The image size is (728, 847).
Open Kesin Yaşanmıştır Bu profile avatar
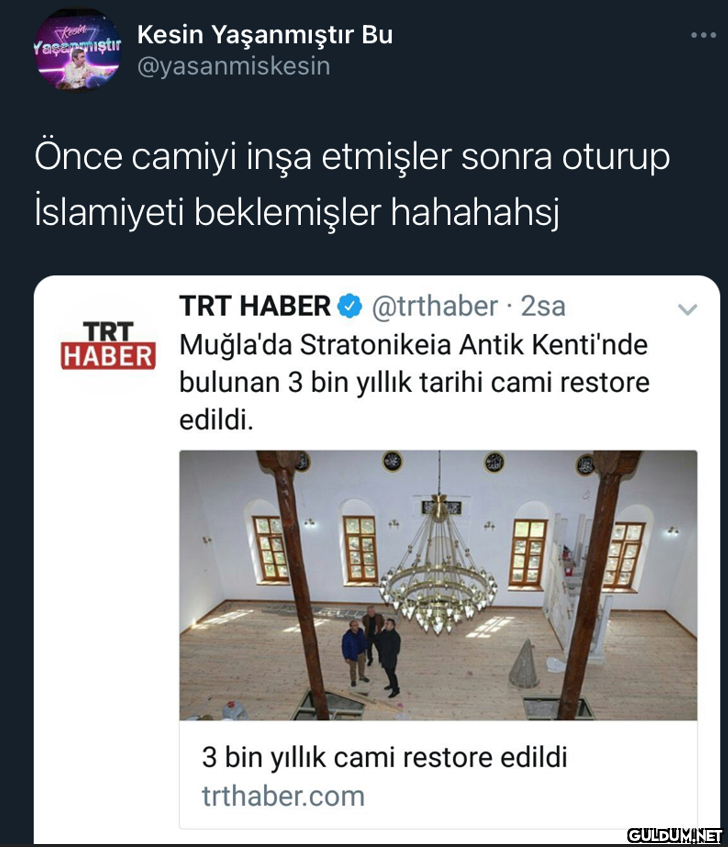pos(77,52)
